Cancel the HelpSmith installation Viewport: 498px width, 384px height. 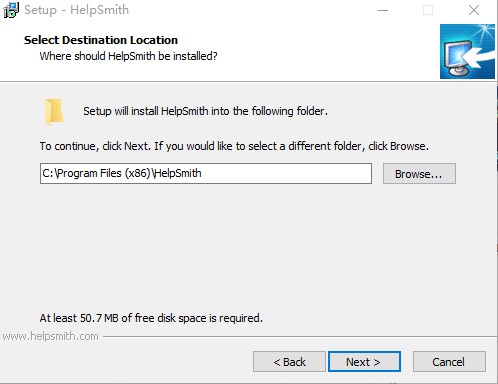[449, 362]
